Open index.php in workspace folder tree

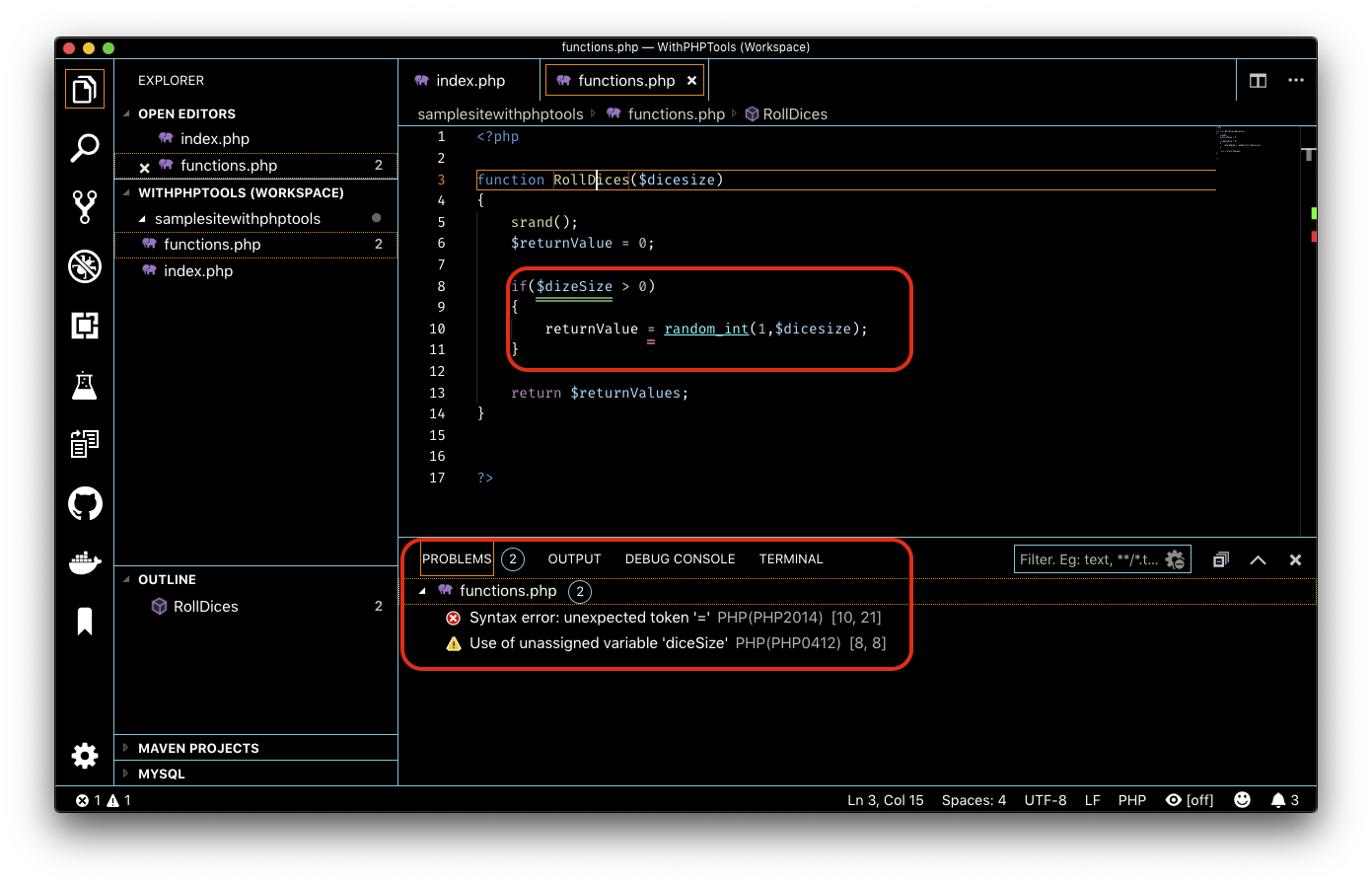tap(256, 271)
